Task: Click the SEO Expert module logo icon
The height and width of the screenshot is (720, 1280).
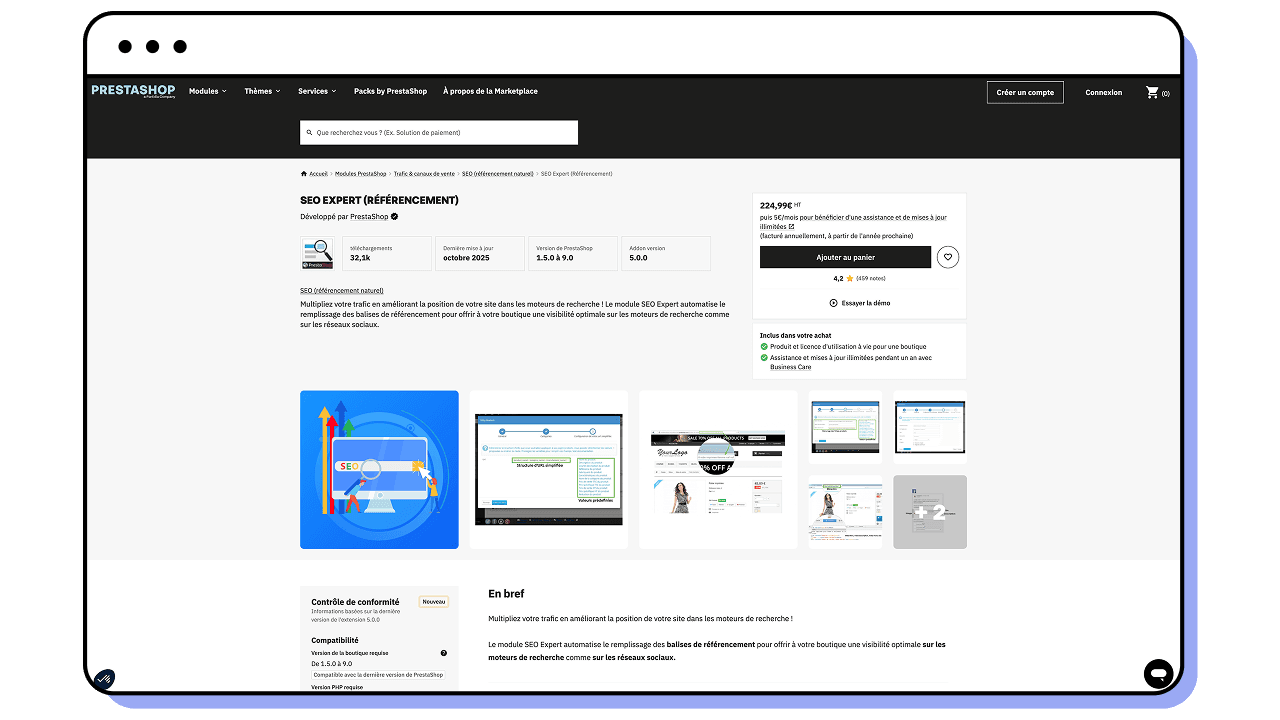Action: pos(318,254)
